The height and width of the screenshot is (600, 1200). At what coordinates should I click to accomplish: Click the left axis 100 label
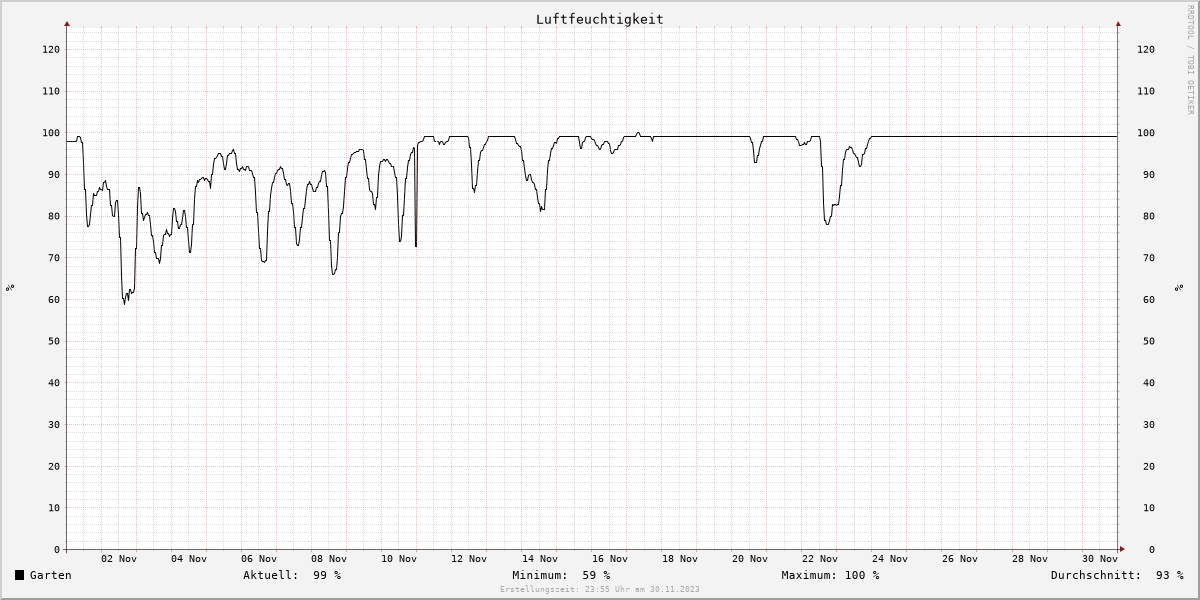(x=52, y=133)
